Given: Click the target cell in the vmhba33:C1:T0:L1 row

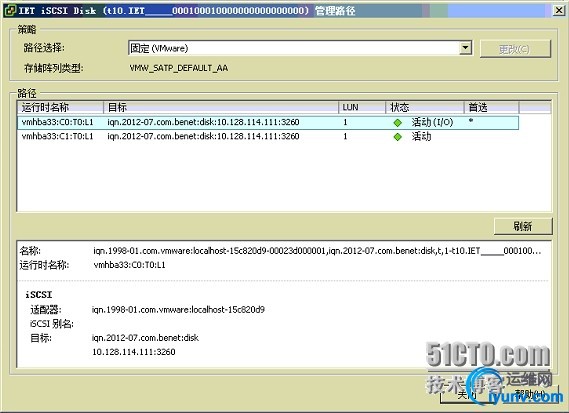Looking at the screenshot, I should (203, 136).
